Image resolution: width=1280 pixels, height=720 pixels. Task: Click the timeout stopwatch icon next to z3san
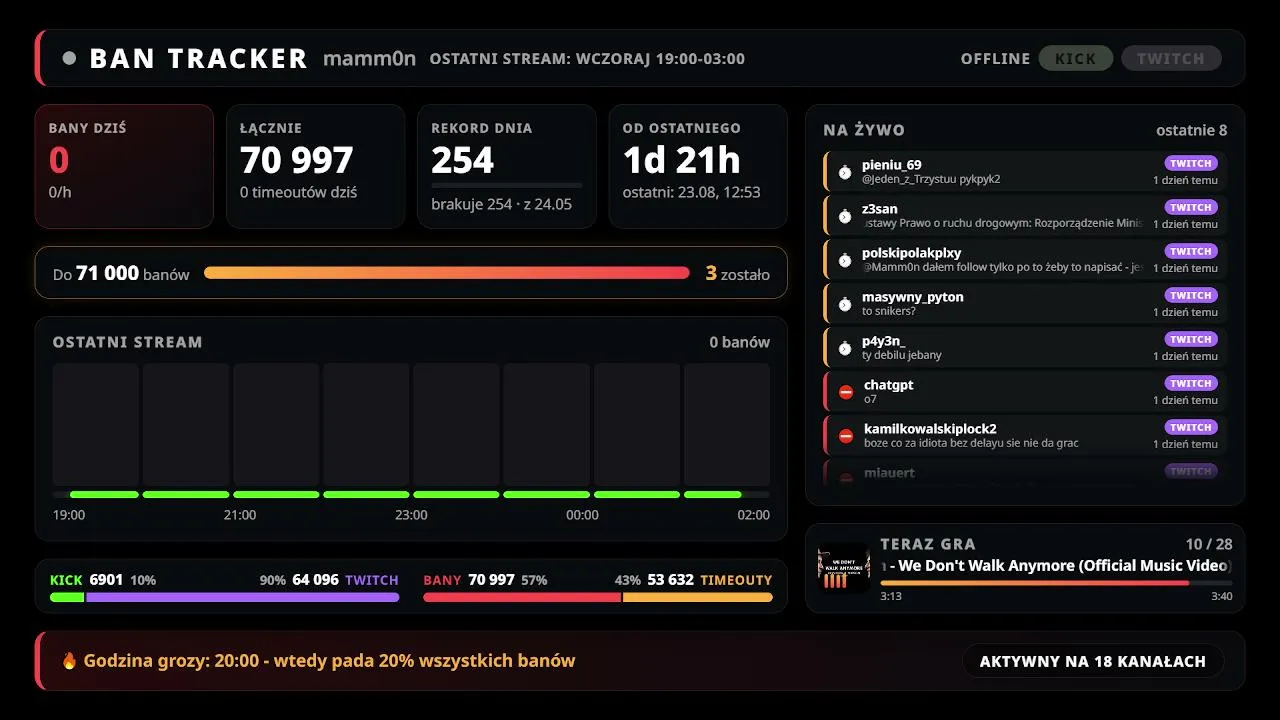click(x=845, y=216)
